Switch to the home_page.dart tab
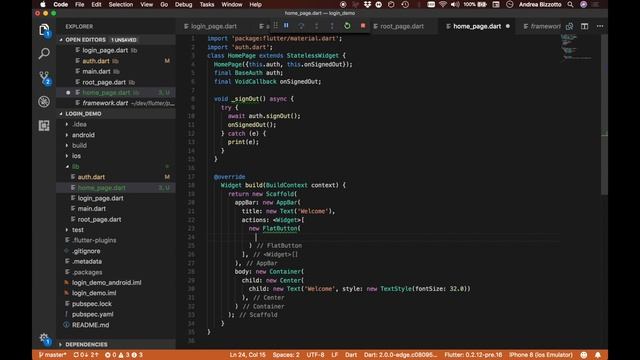 477,26
